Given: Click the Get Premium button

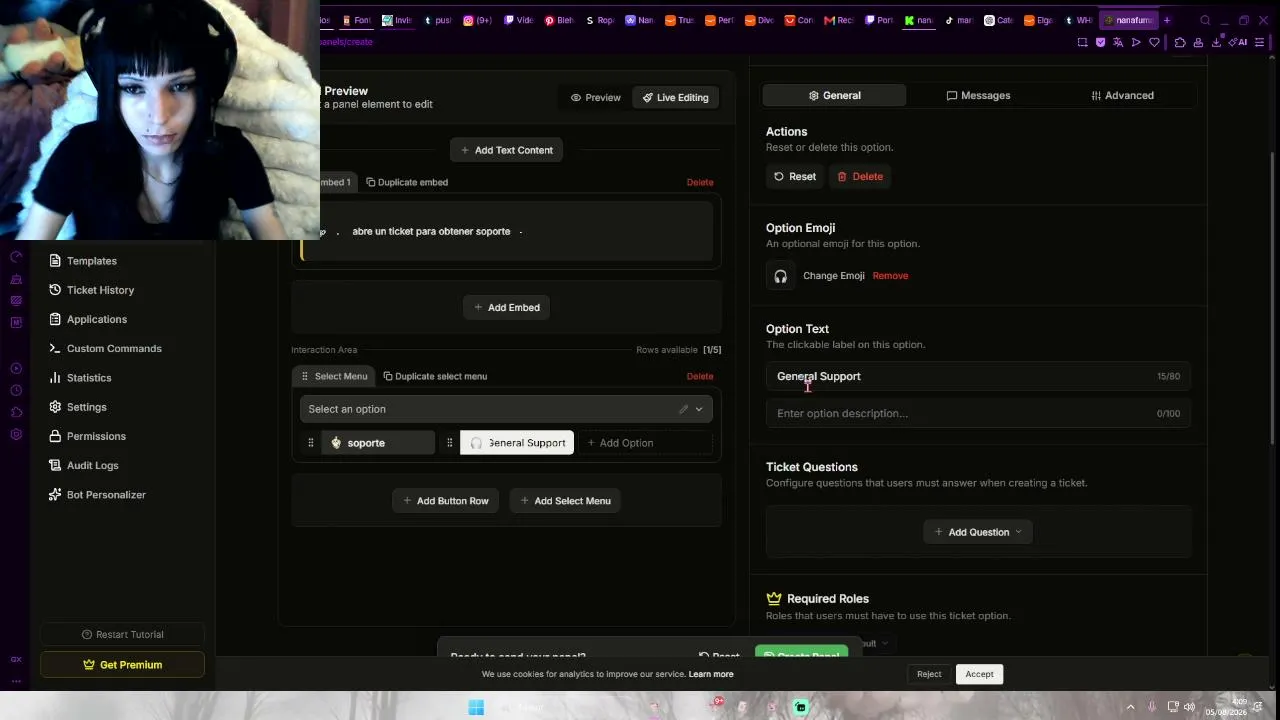Looking at the screenshot, I should coord(122,665).
